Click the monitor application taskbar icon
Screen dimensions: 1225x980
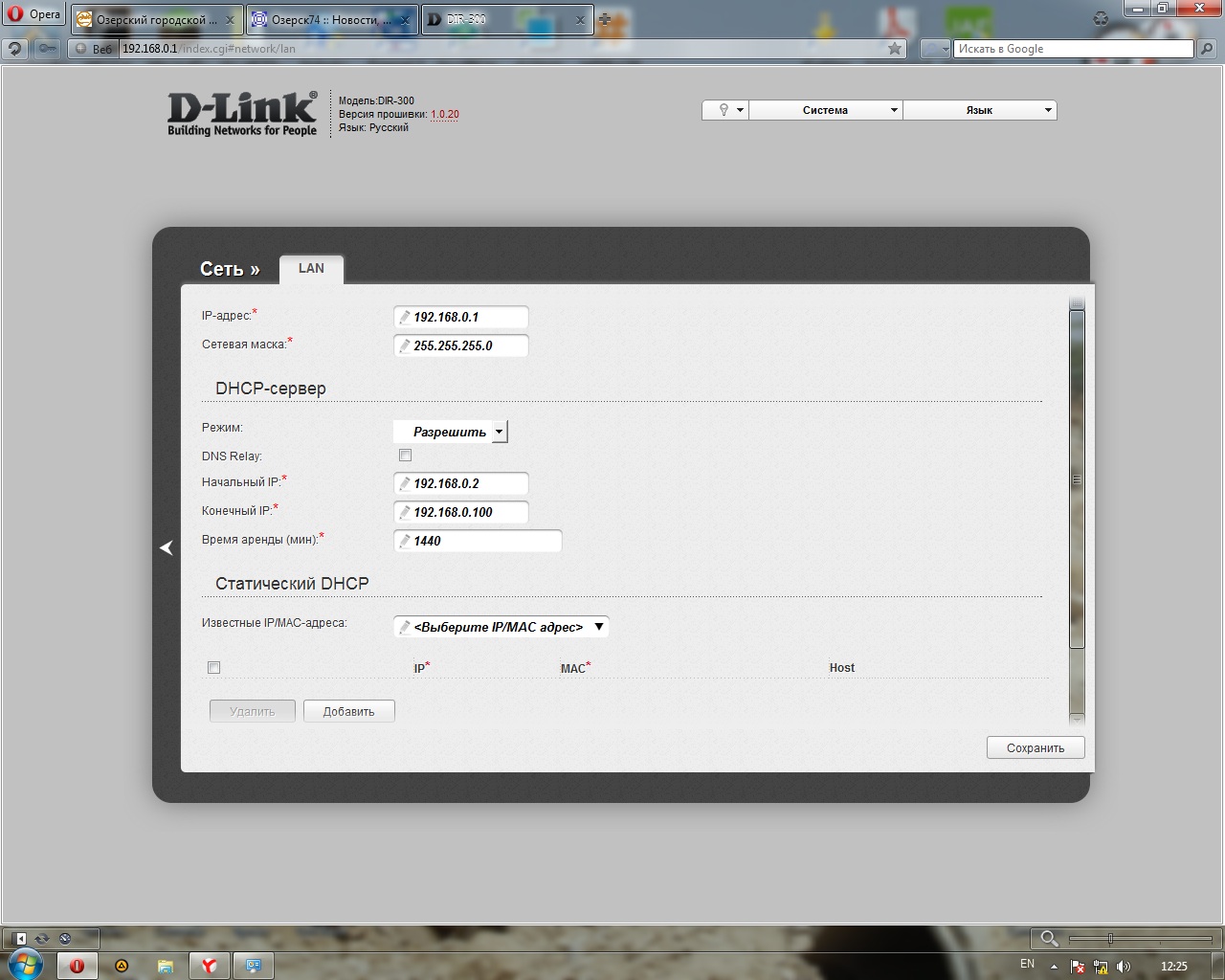[254, 966]
